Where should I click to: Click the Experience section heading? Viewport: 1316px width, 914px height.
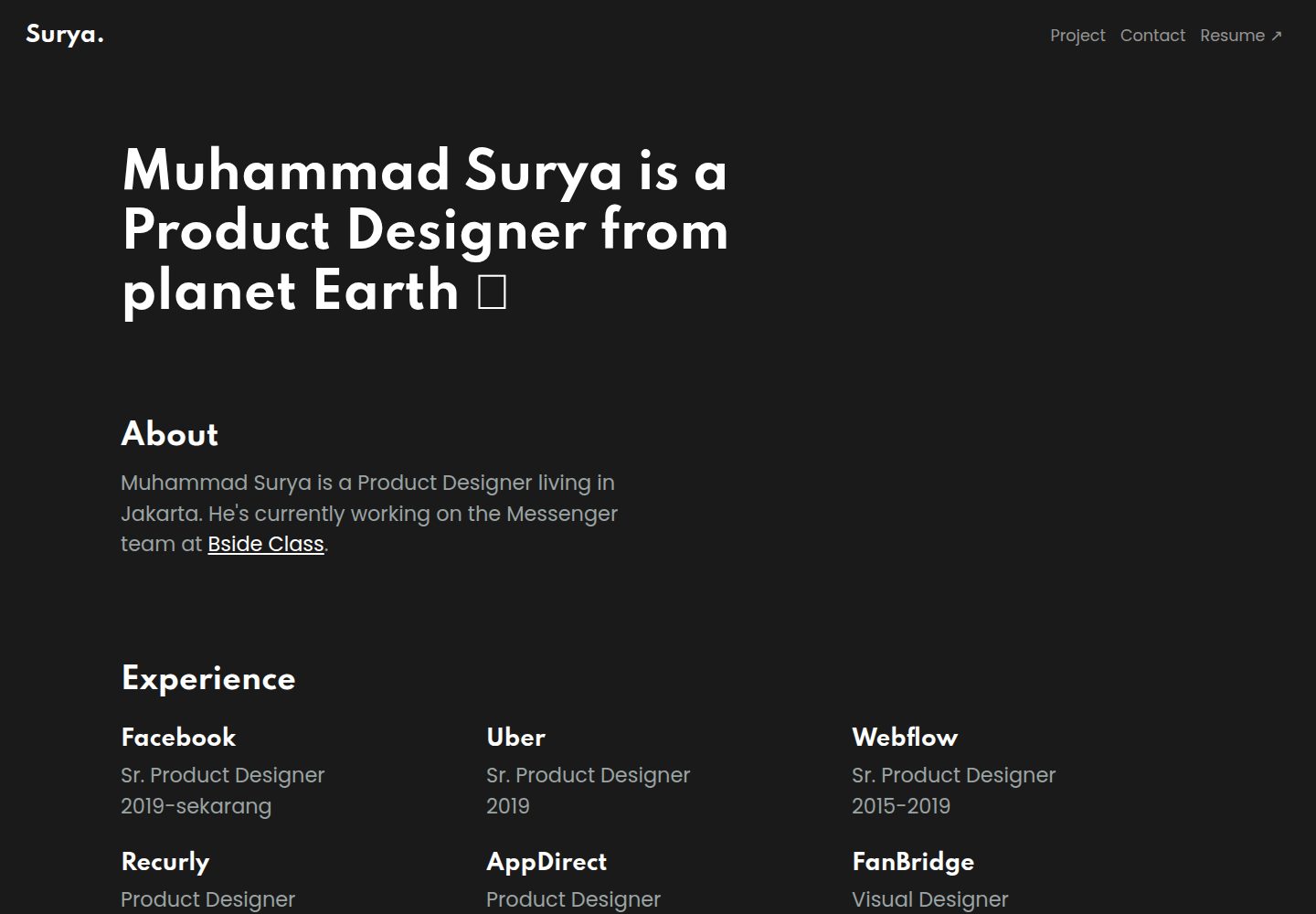(x=208, y=678)
